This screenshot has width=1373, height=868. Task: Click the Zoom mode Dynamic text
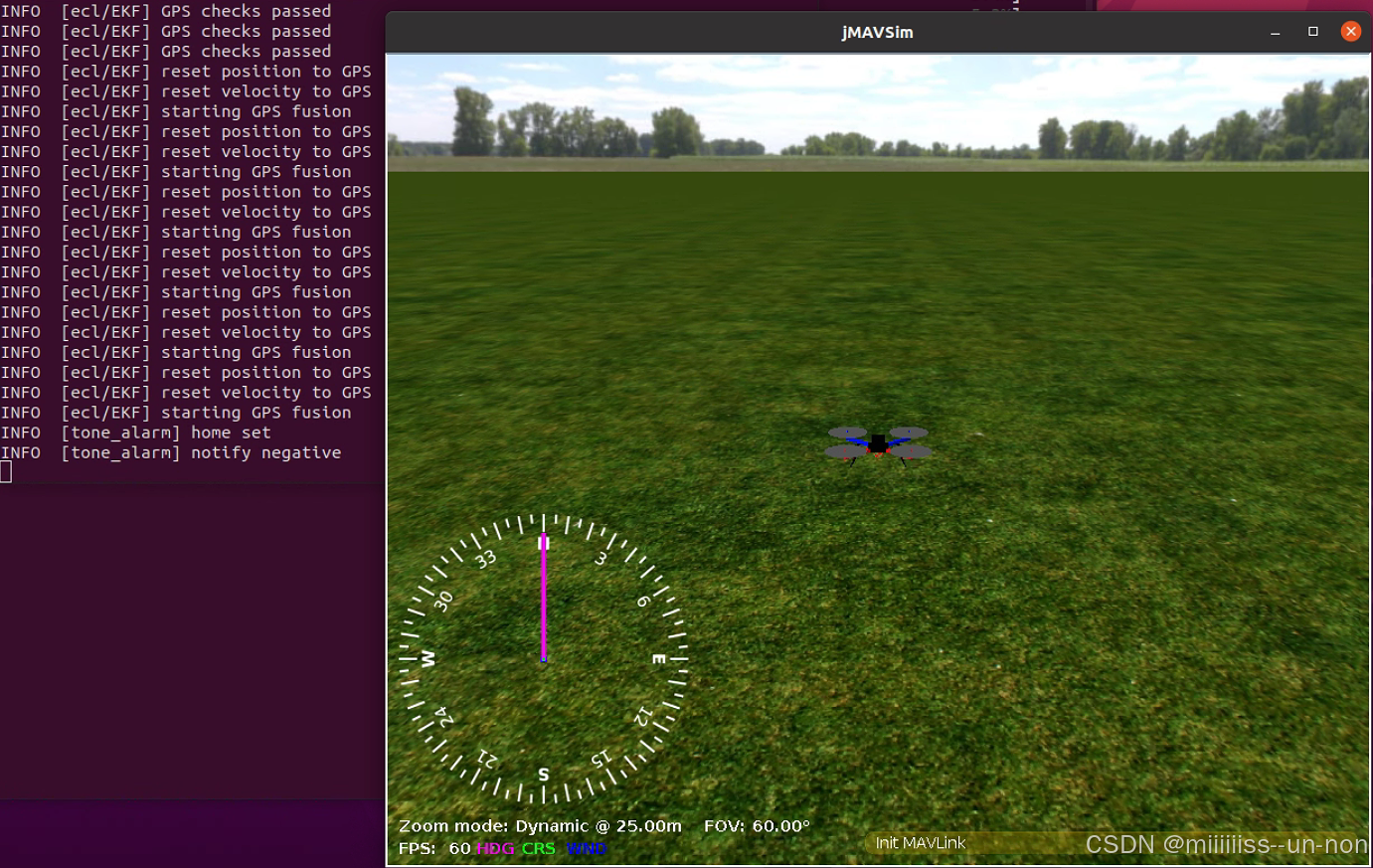540,826
